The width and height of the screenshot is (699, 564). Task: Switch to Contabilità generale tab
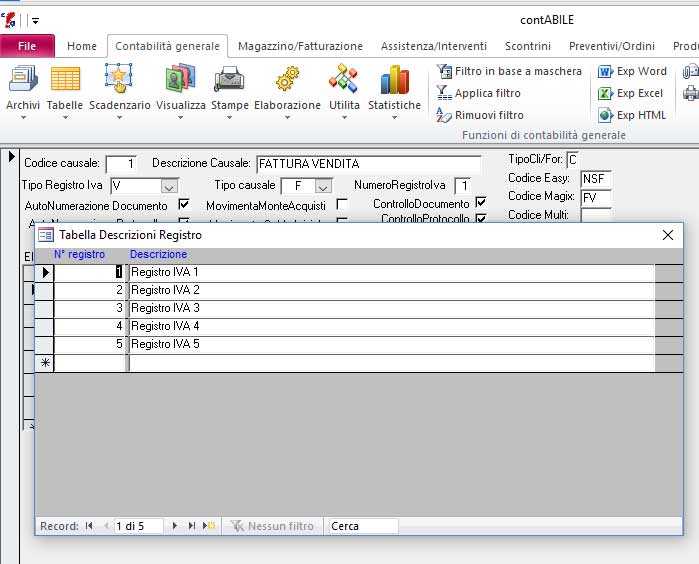coord(168,46)
